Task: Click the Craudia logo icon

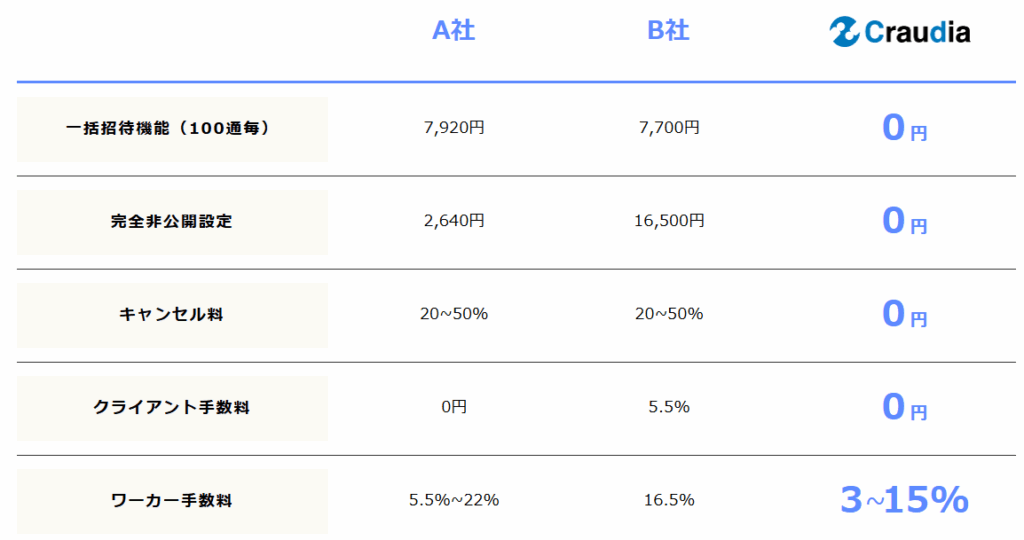Action: click(x=845, y=31)
